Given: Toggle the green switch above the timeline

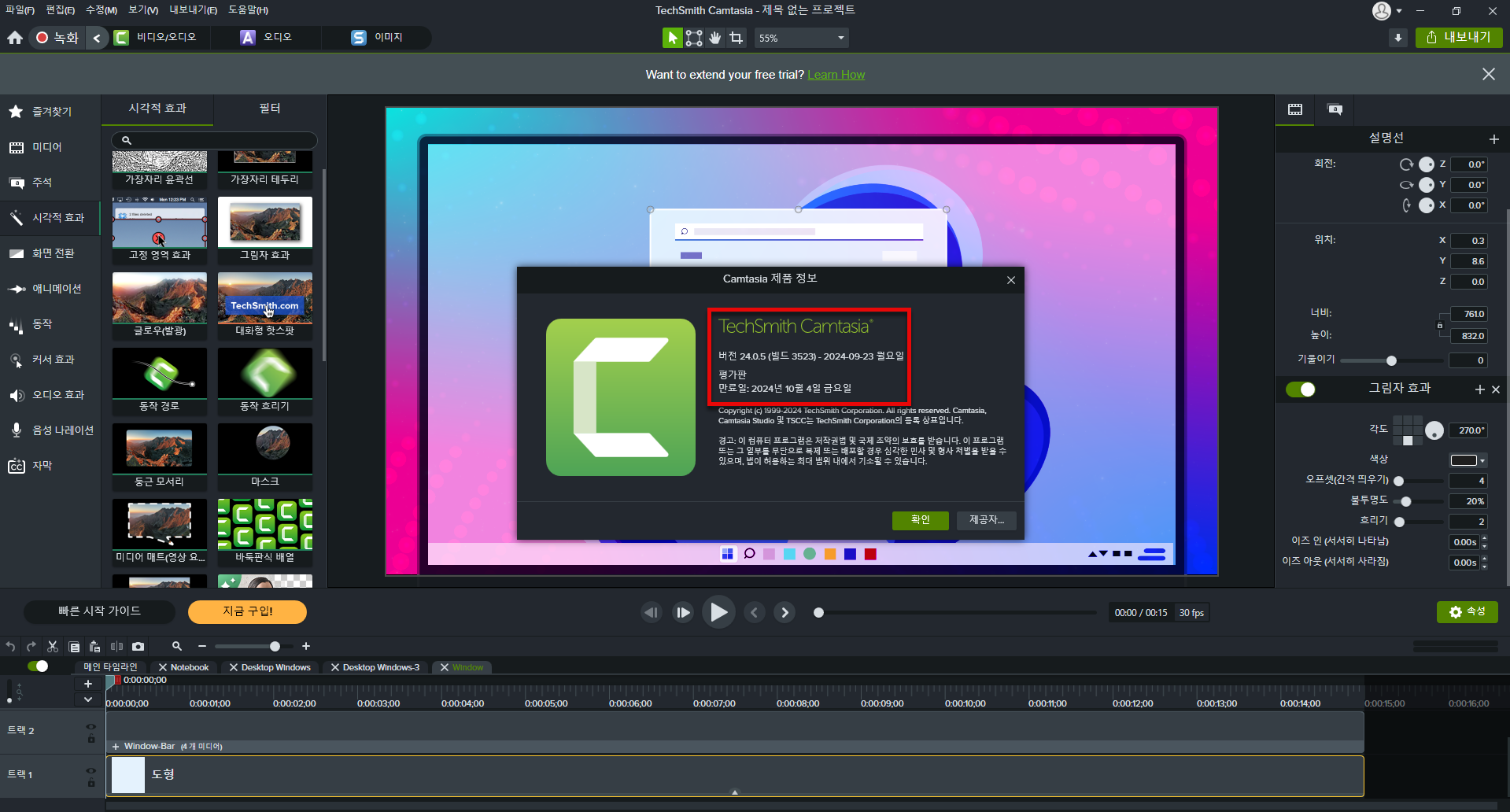Looking at the screenshot, I should tap(38, 666).
